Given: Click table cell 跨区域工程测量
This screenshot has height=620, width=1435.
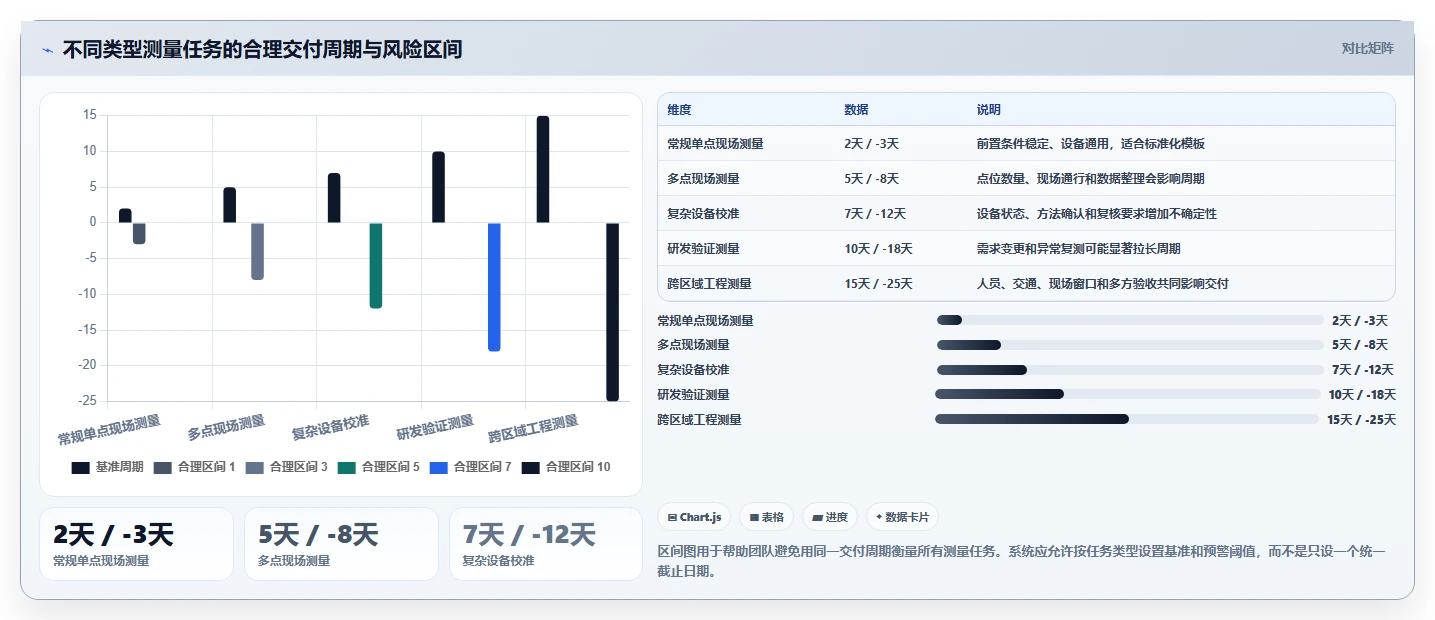Looking at the screenshot, I should click(x=709, y=284).
